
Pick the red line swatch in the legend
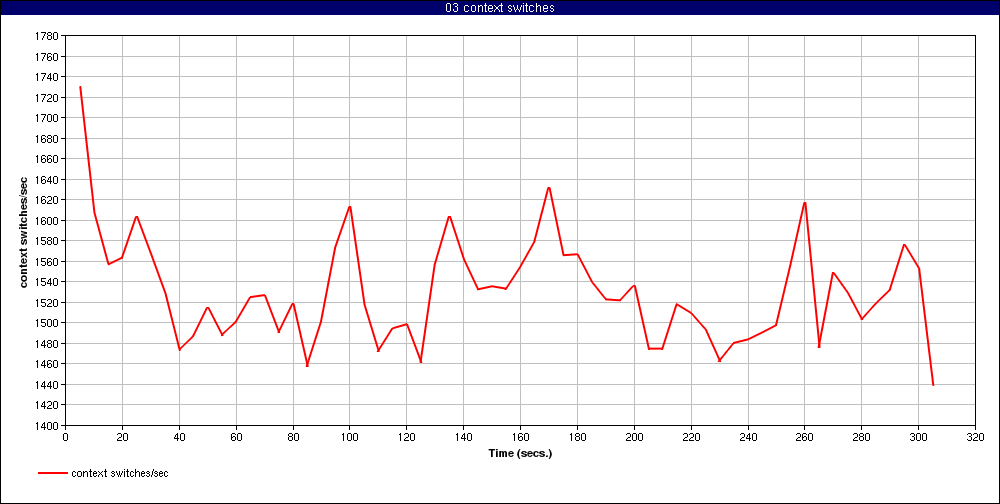click(53, 473)
